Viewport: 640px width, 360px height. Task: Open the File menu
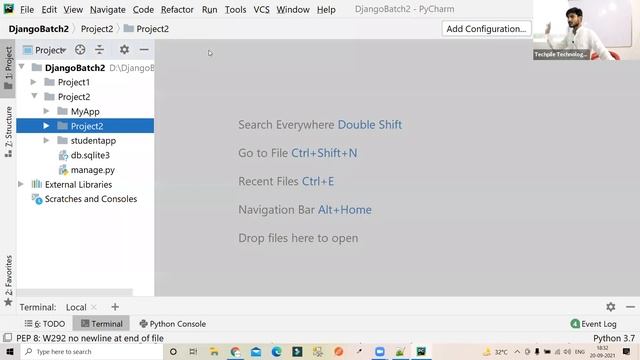[27, 9]
